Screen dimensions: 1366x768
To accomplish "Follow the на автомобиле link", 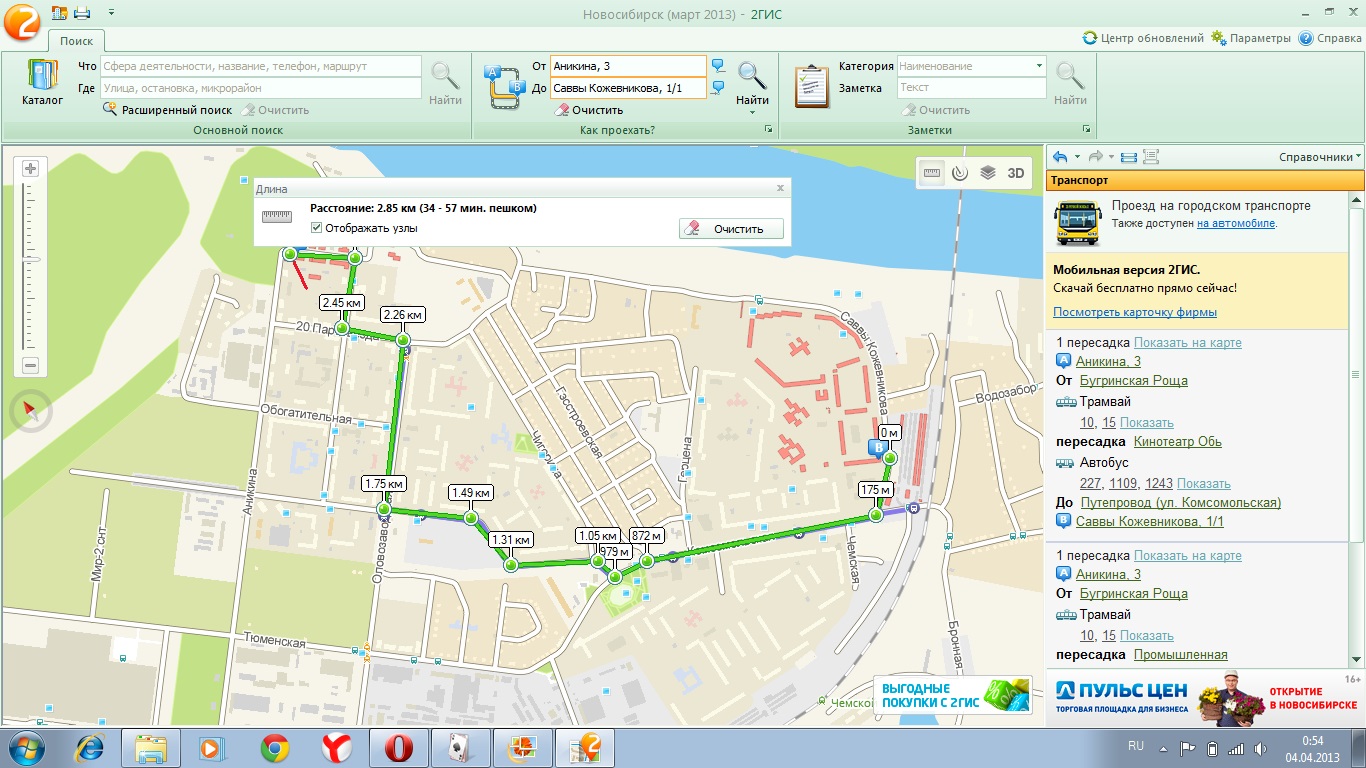I will coord(1235,223).
